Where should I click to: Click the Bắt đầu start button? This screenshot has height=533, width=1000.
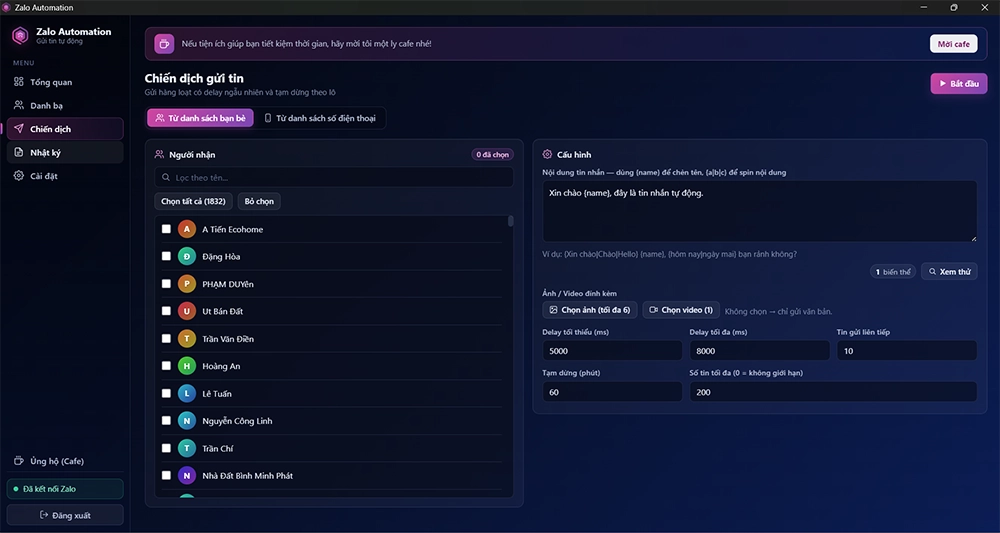[x=959, y=84]
